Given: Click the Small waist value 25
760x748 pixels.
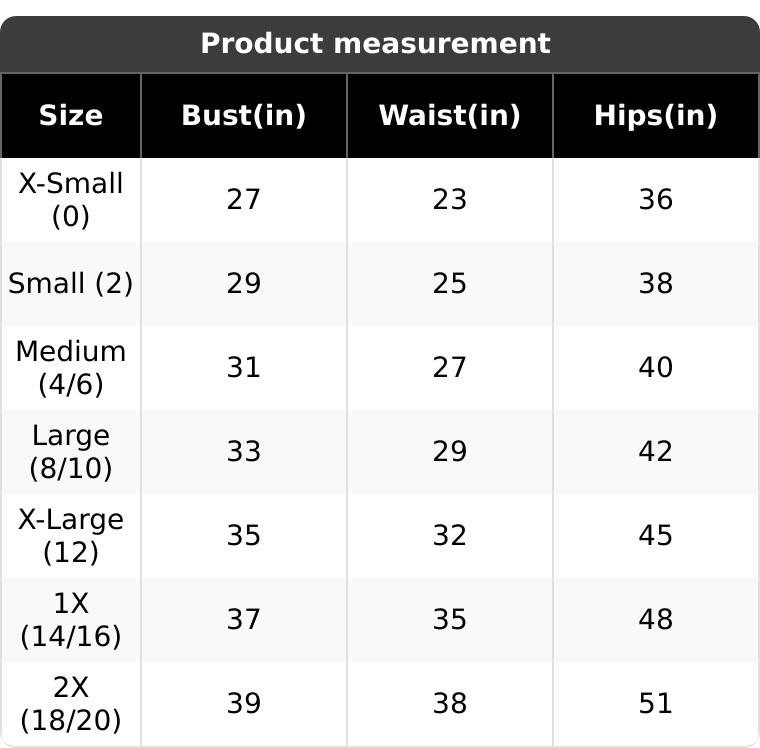Looking at the screenshot, I should (449, 284).
